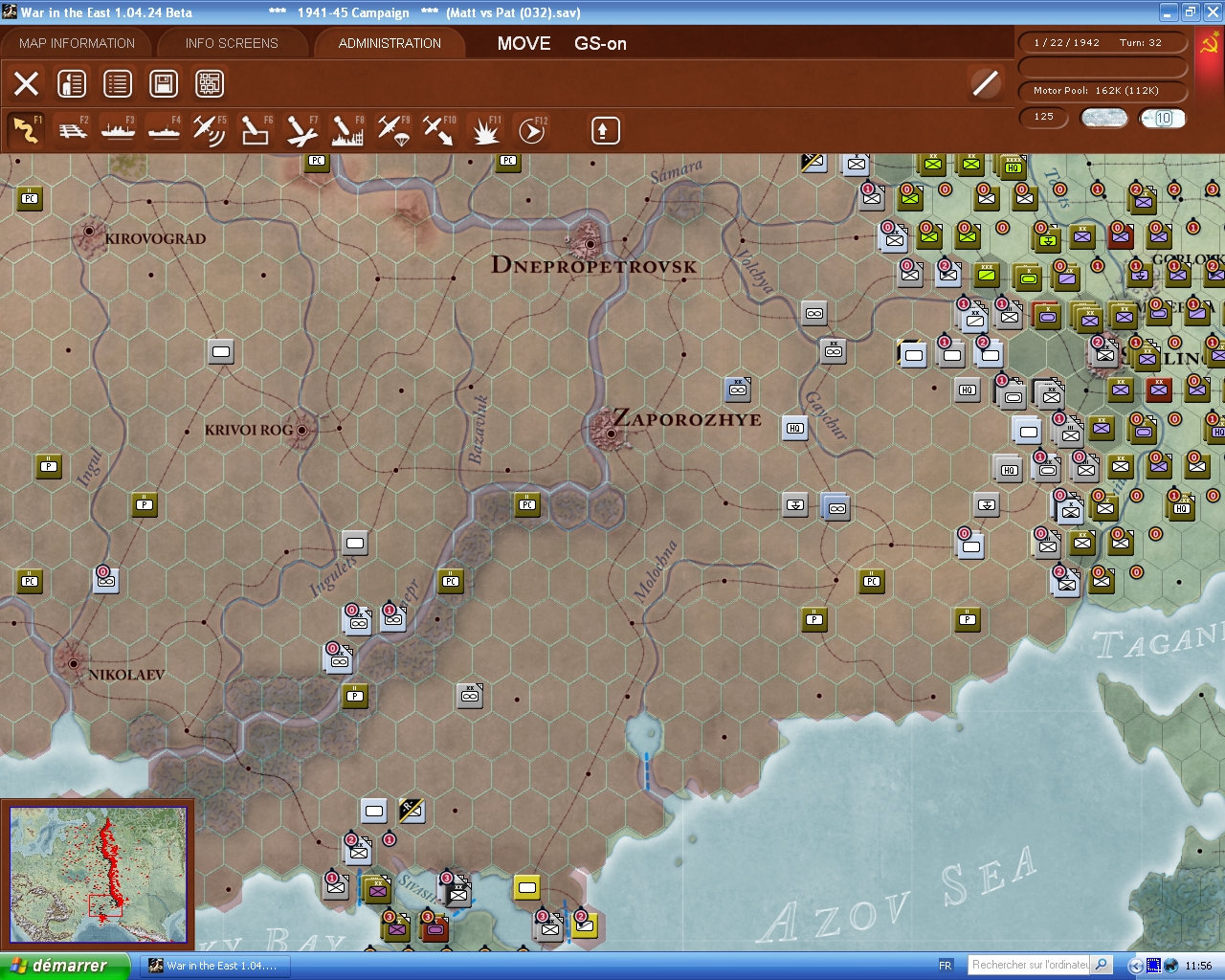
Task: Select the Kirovograd city hex
Action: point(90,232)
